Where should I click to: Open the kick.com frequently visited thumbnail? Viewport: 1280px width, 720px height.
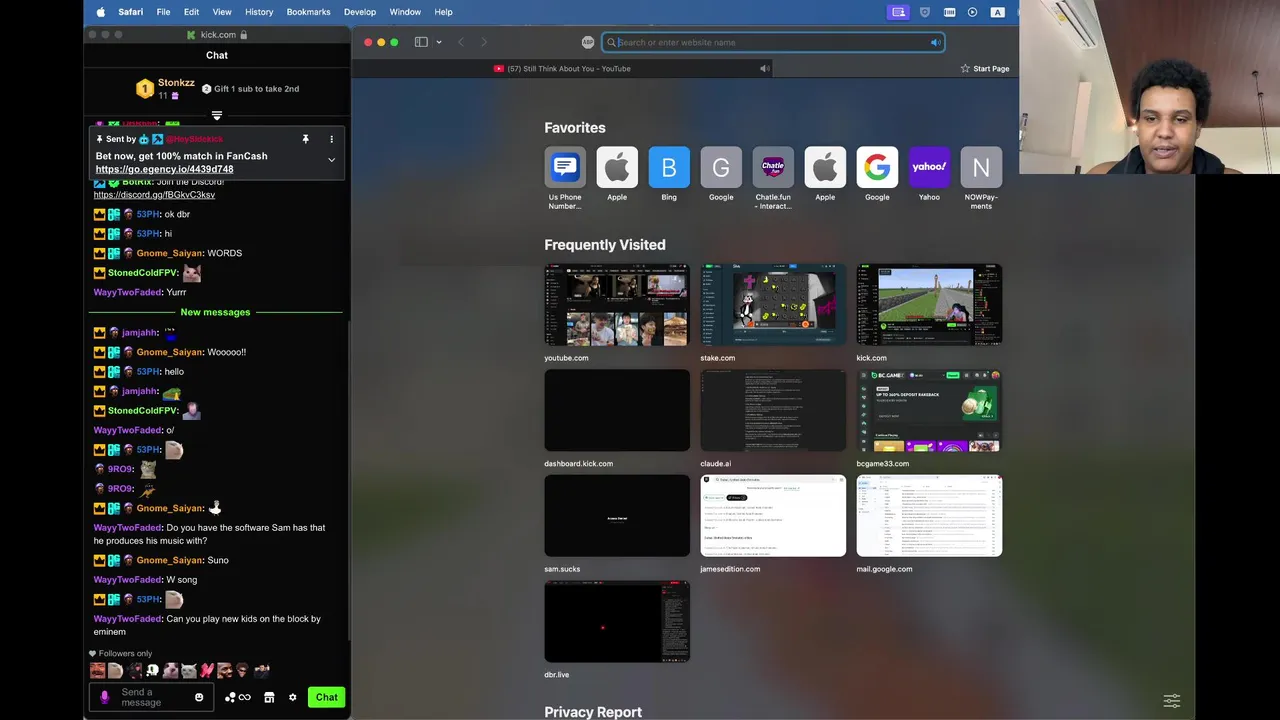[x=929, y=305]
